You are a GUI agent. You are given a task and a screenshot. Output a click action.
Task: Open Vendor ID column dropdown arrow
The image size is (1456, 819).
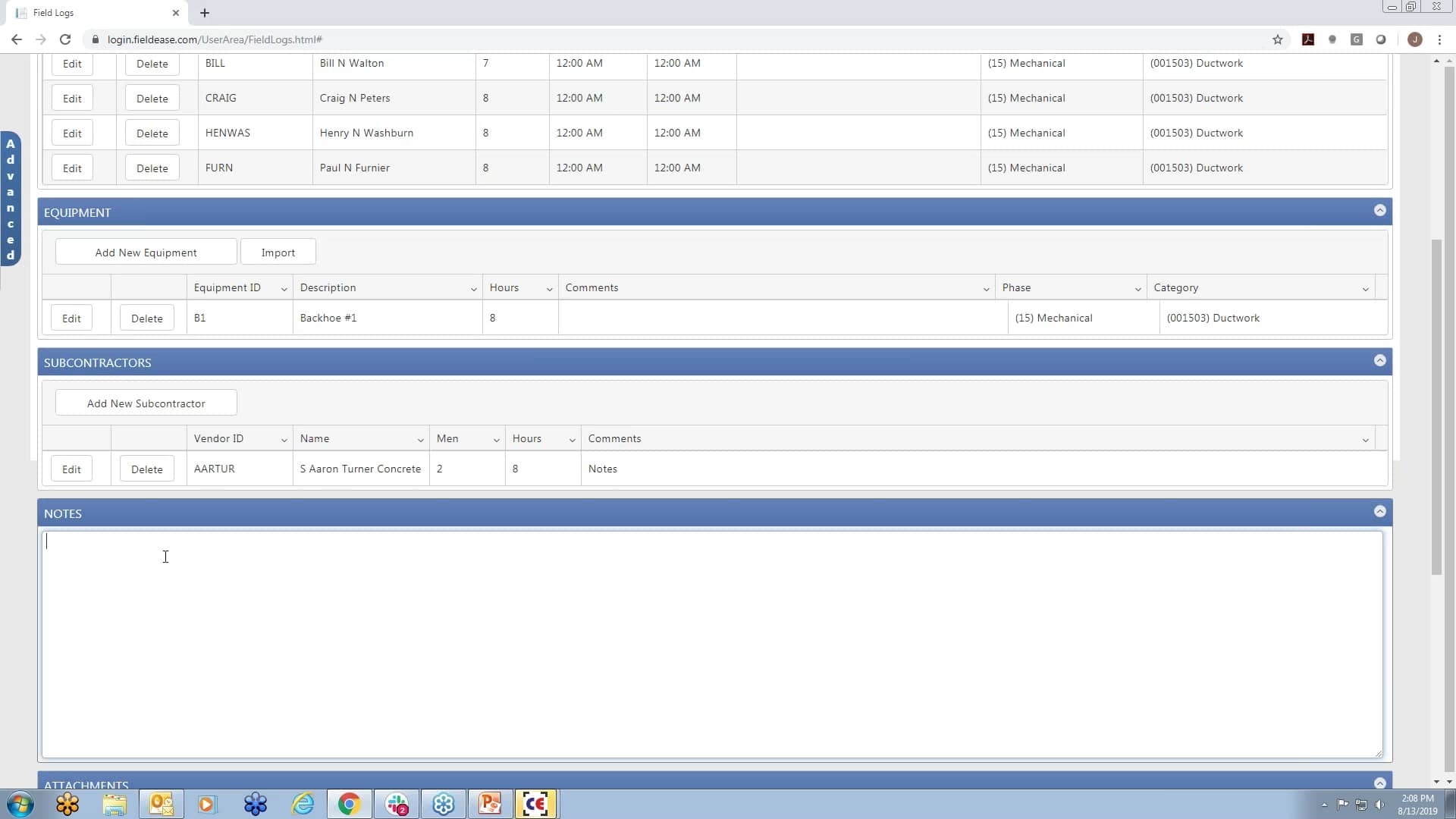(x=284, y=440)
